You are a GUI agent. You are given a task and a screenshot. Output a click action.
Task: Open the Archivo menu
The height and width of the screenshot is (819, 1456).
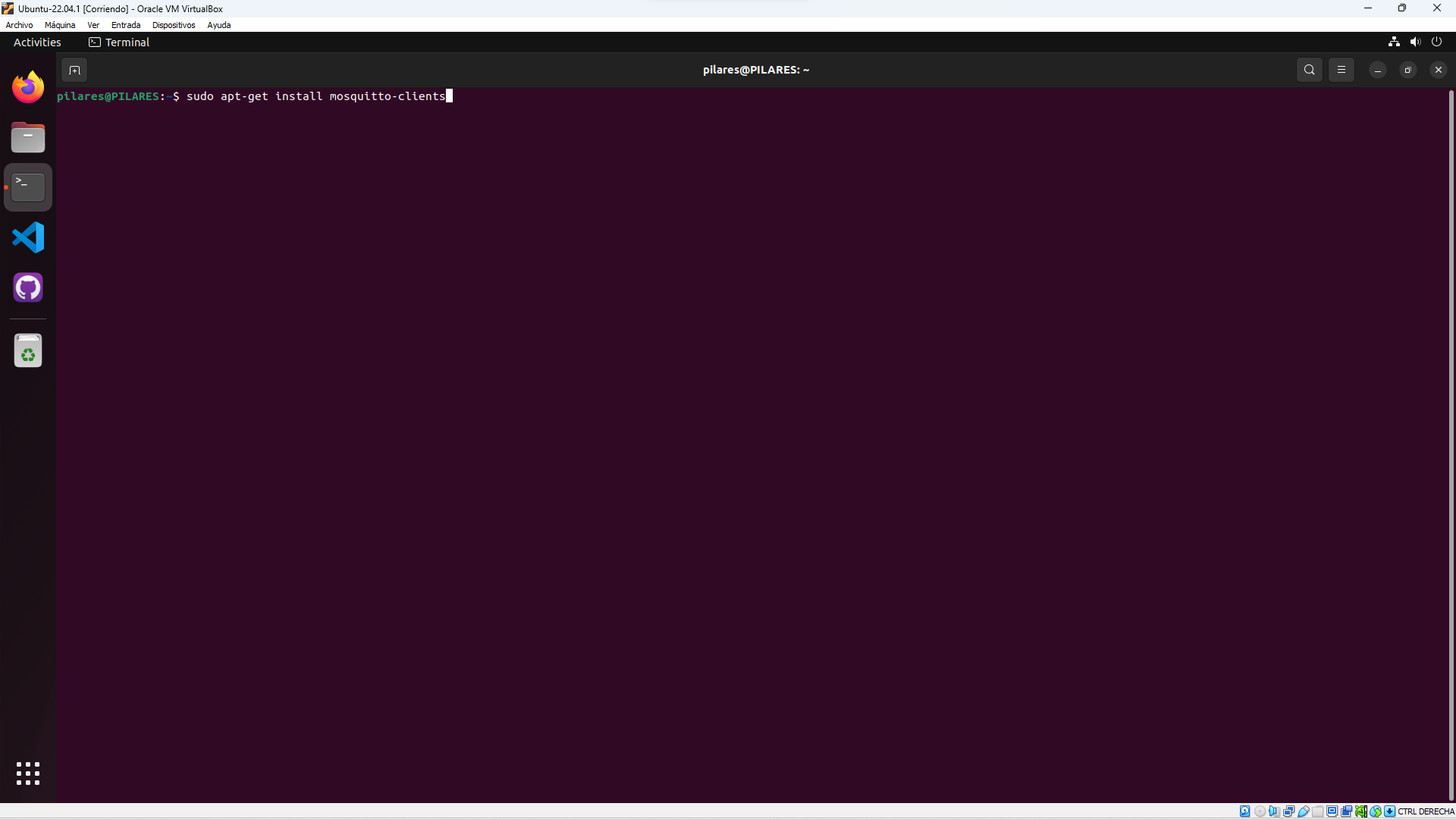click(19, 25)
